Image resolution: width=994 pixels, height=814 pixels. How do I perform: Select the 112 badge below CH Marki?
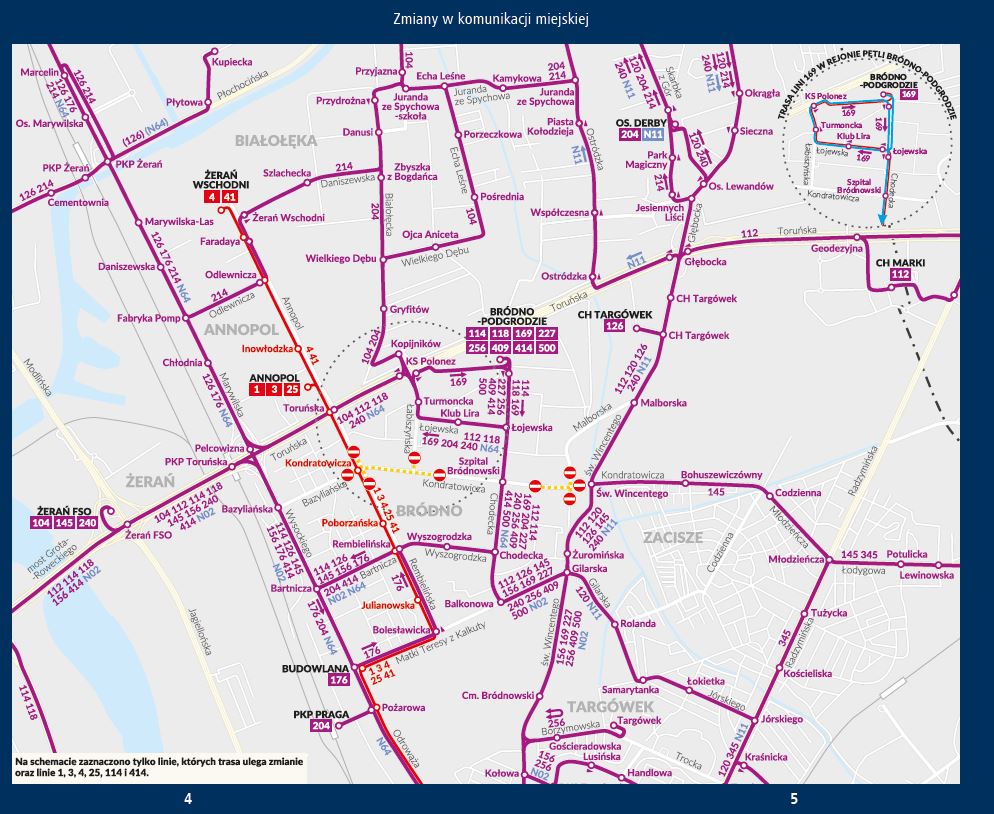pyautogui.click(x=900, y=275)
